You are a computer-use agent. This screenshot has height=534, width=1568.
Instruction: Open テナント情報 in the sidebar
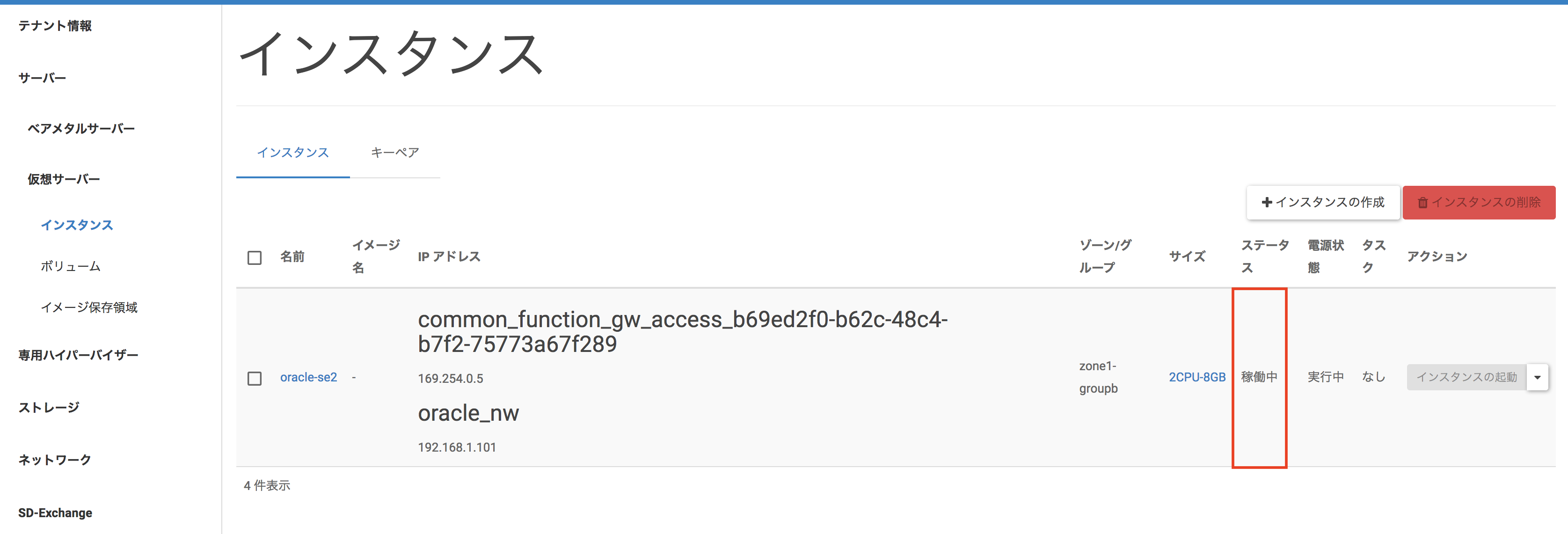click(55, 26)
